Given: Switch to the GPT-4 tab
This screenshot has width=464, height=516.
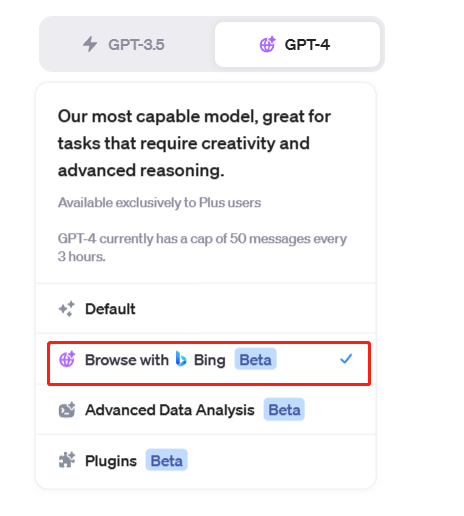Looking at the screenshot, I should pos(297,44).
